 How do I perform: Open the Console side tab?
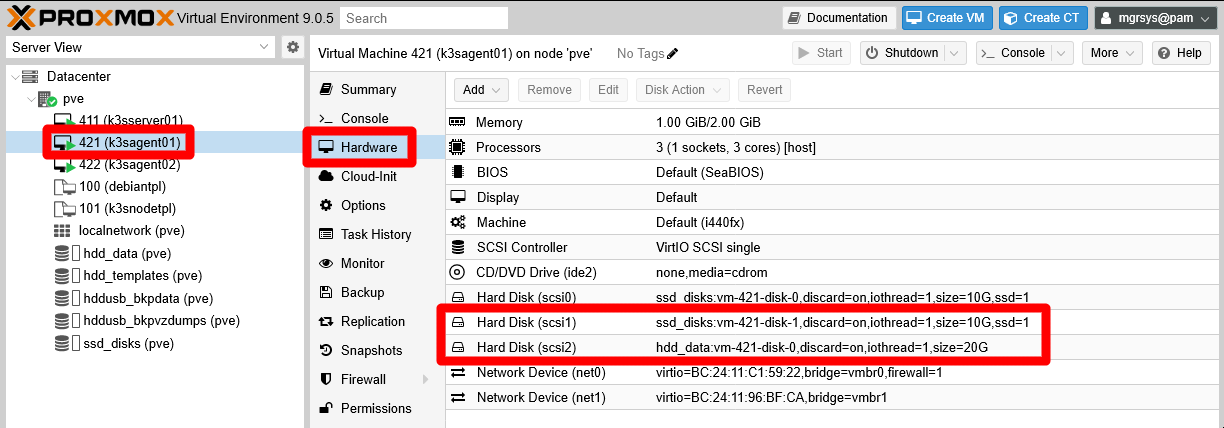click(x=377, y=118)
